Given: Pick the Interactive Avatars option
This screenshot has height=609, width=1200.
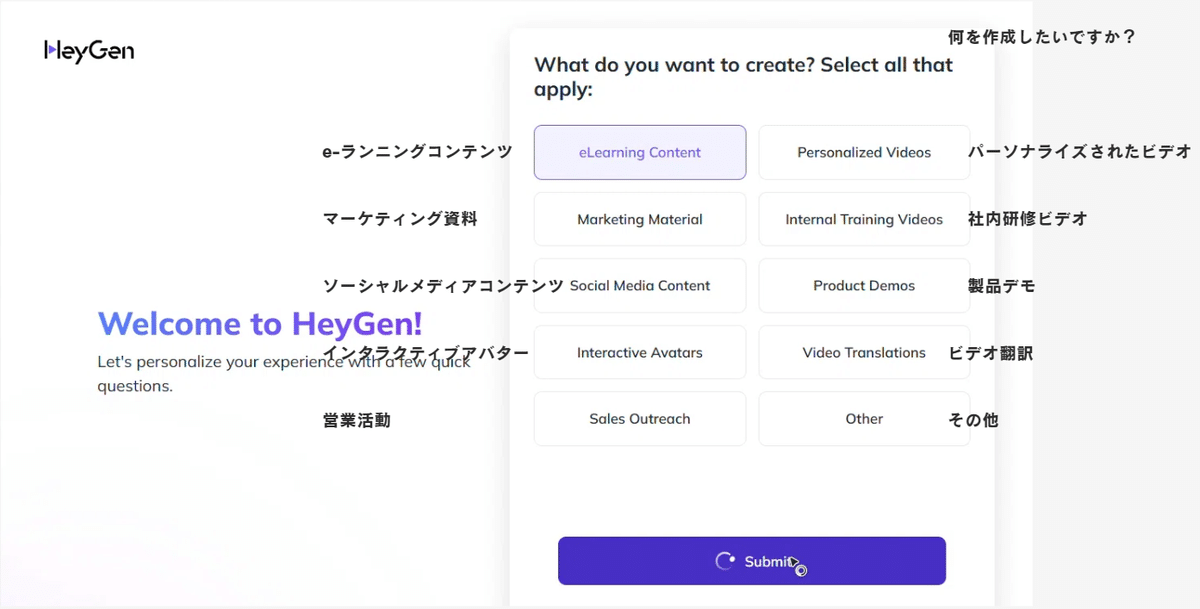Looking at the screenshot, I should [x=639, y=352].
